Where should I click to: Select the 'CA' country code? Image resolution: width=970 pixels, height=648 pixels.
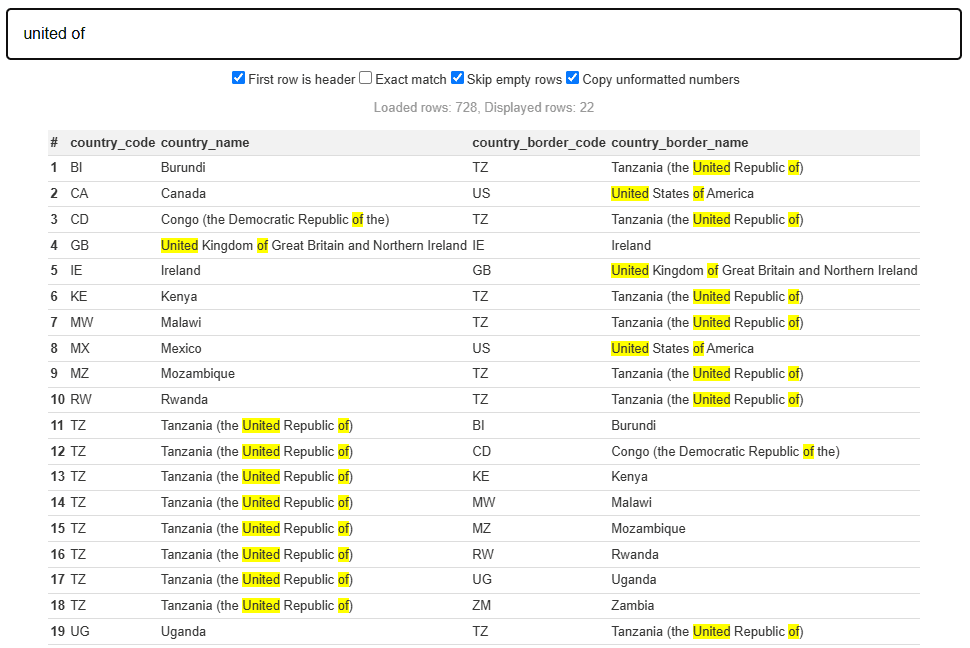pyautogui.click(x=79, y=194)
